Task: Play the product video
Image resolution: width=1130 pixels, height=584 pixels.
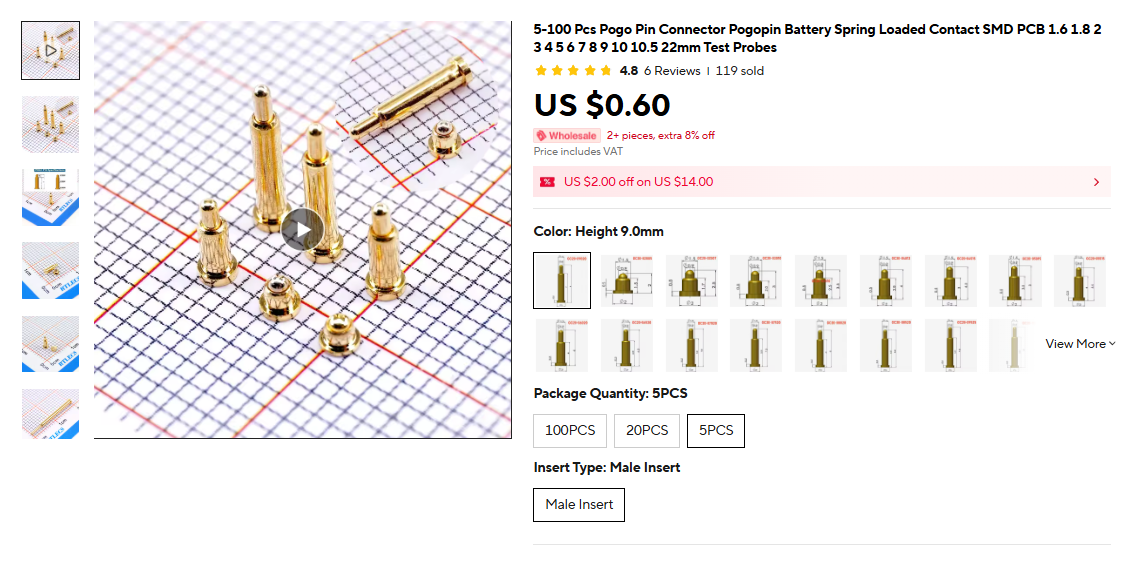Action: [302, 229]
